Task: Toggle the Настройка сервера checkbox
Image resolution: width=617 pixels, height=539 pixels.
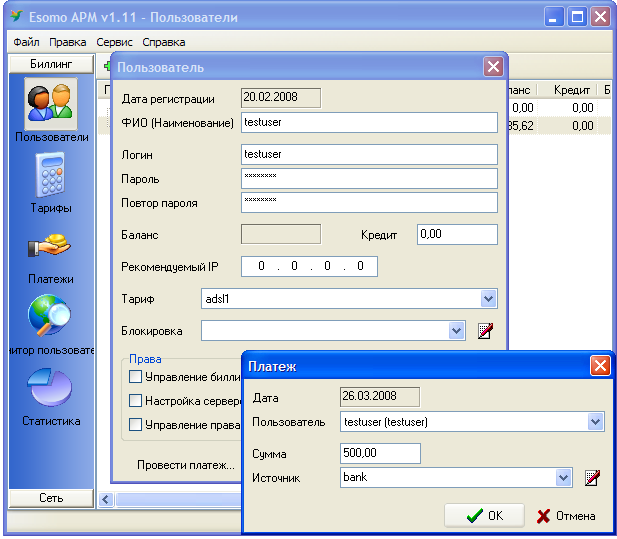Action: 135,401
